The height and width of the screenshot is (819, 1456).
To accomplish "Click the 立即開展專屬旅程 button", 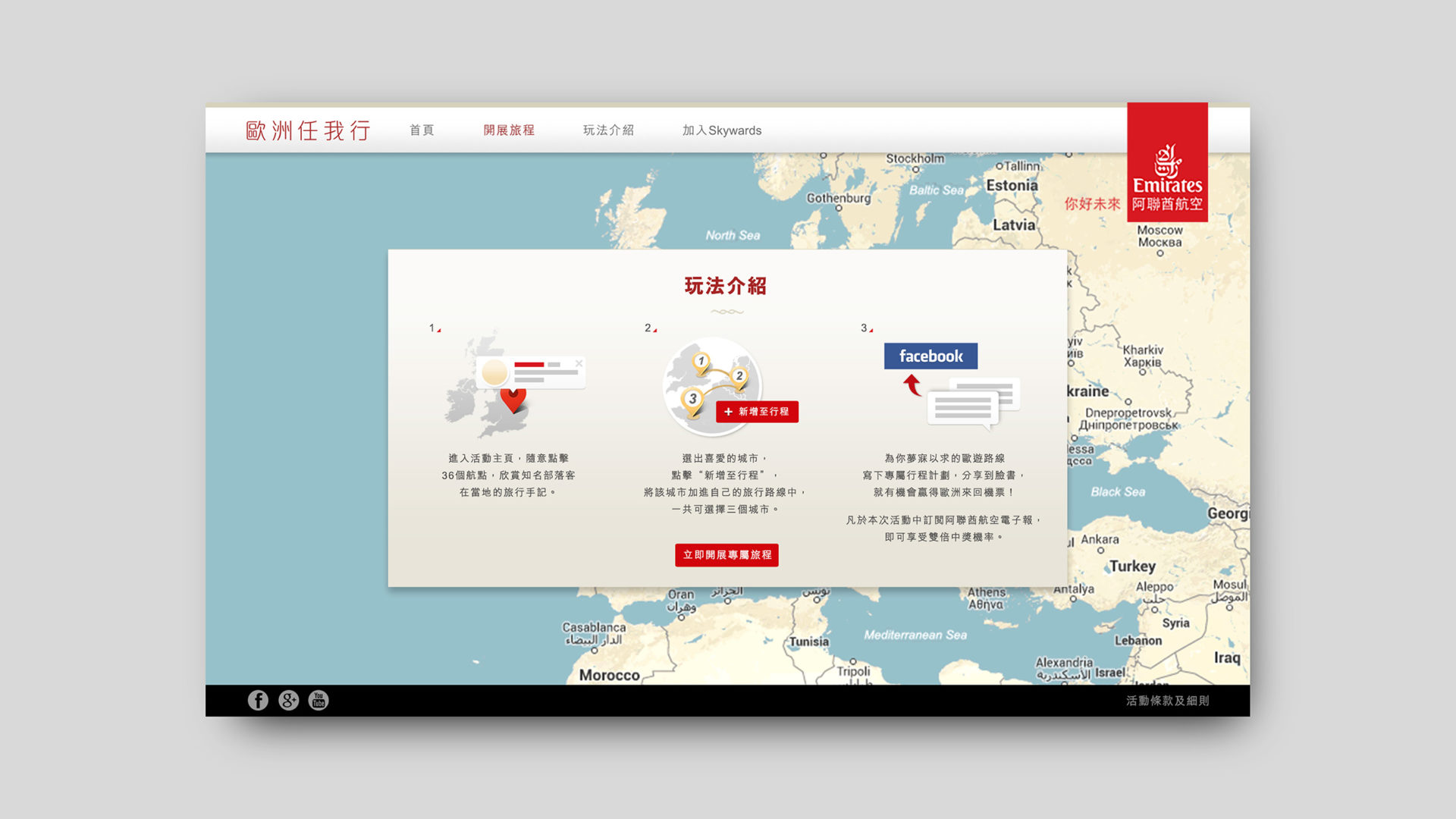I will (726, 555).
